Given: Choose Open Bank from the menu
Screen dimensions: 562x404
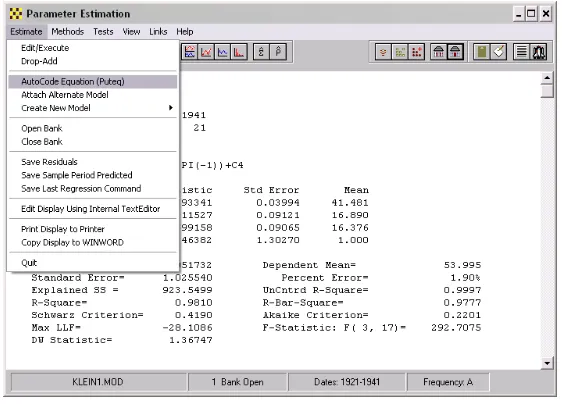Looking at the screenshot, I should [92, 129].
